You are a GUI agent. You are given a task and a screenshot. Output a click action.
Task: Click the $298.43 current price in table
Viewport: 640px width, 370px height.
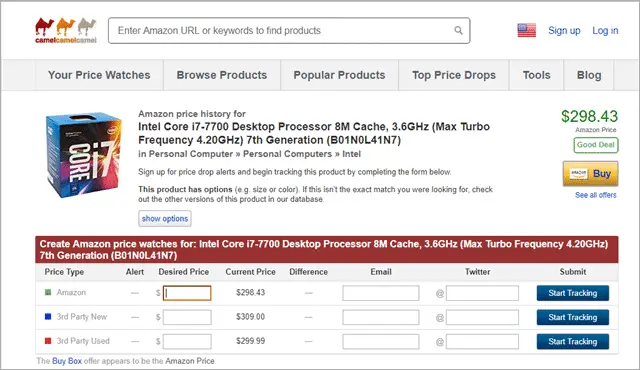pos(250,292)
